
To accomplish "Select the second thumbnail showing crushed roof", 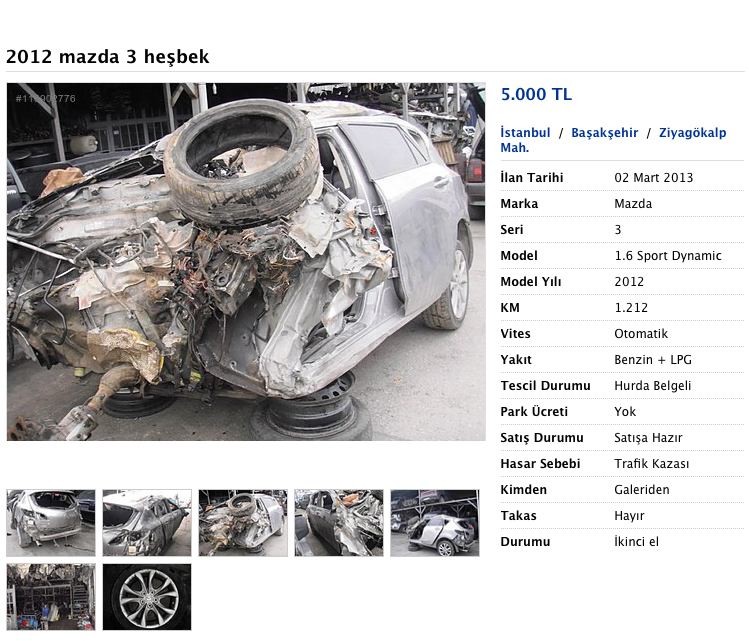I will (x=147, y=523).
